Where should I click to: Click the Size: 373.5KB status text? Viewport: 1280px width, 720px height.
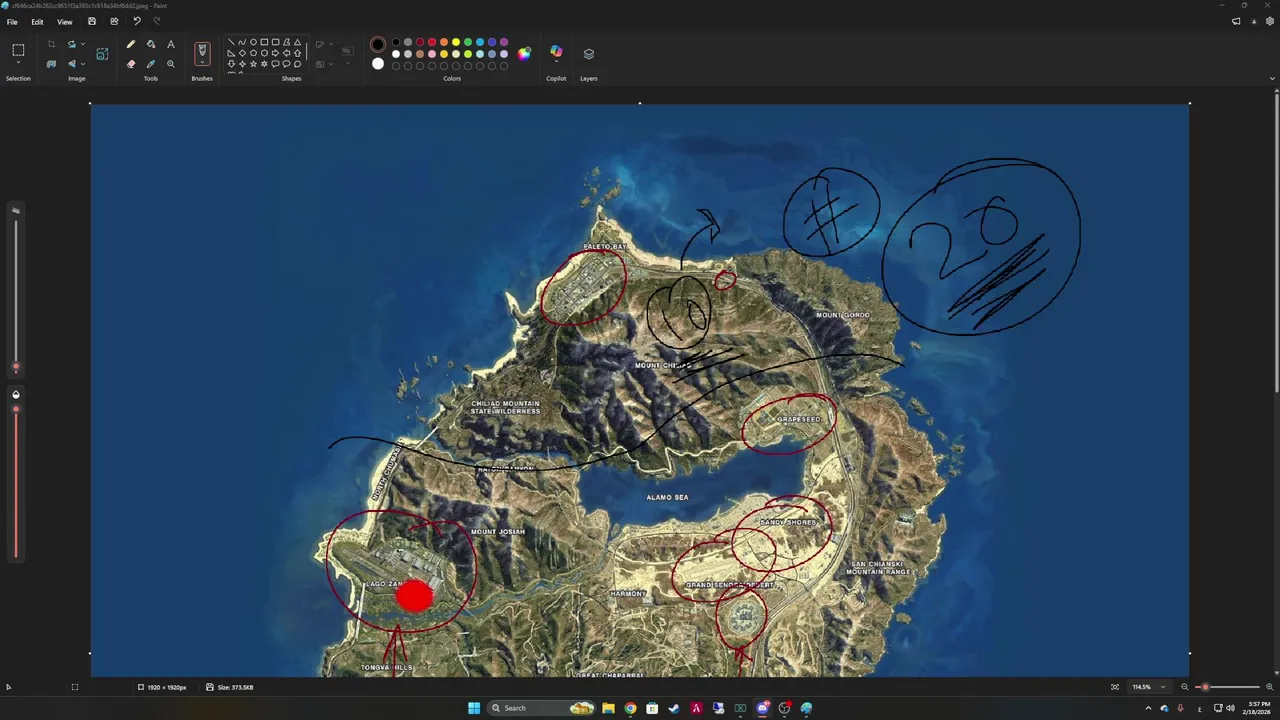(235, 687)
